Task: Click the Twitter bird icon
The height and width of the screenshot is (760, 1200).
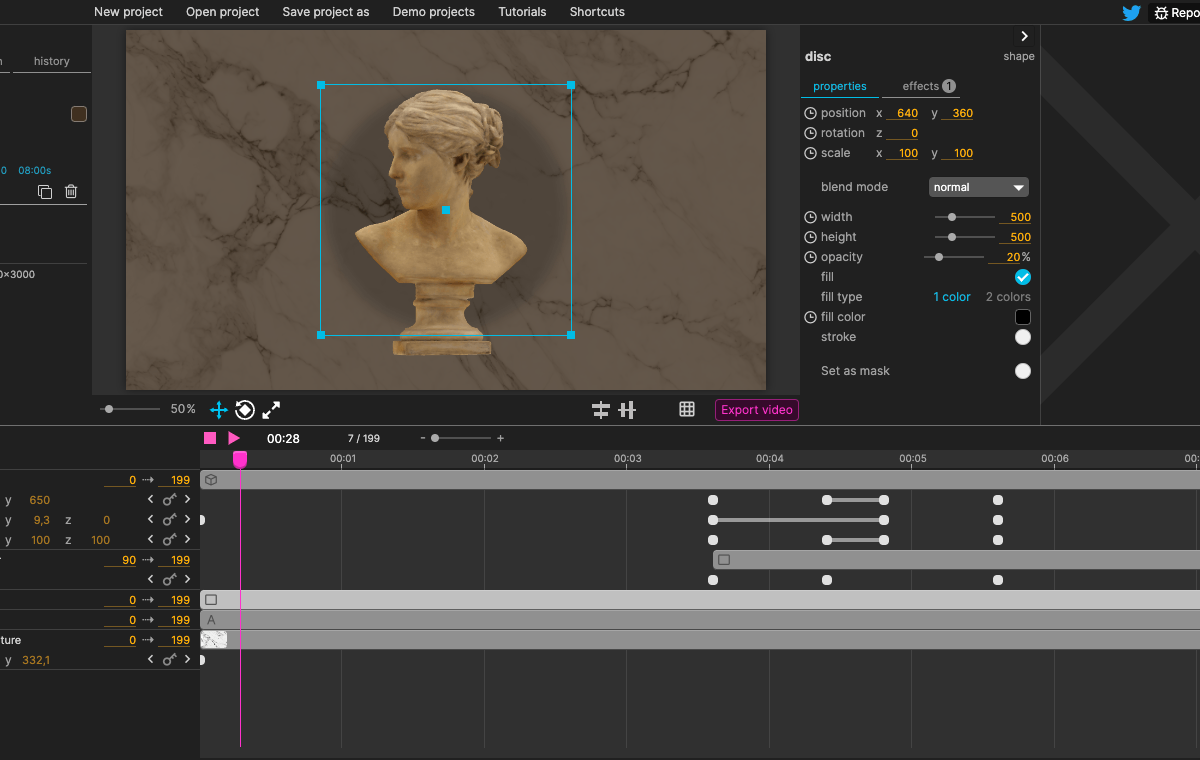Action: coord(1131,13)
